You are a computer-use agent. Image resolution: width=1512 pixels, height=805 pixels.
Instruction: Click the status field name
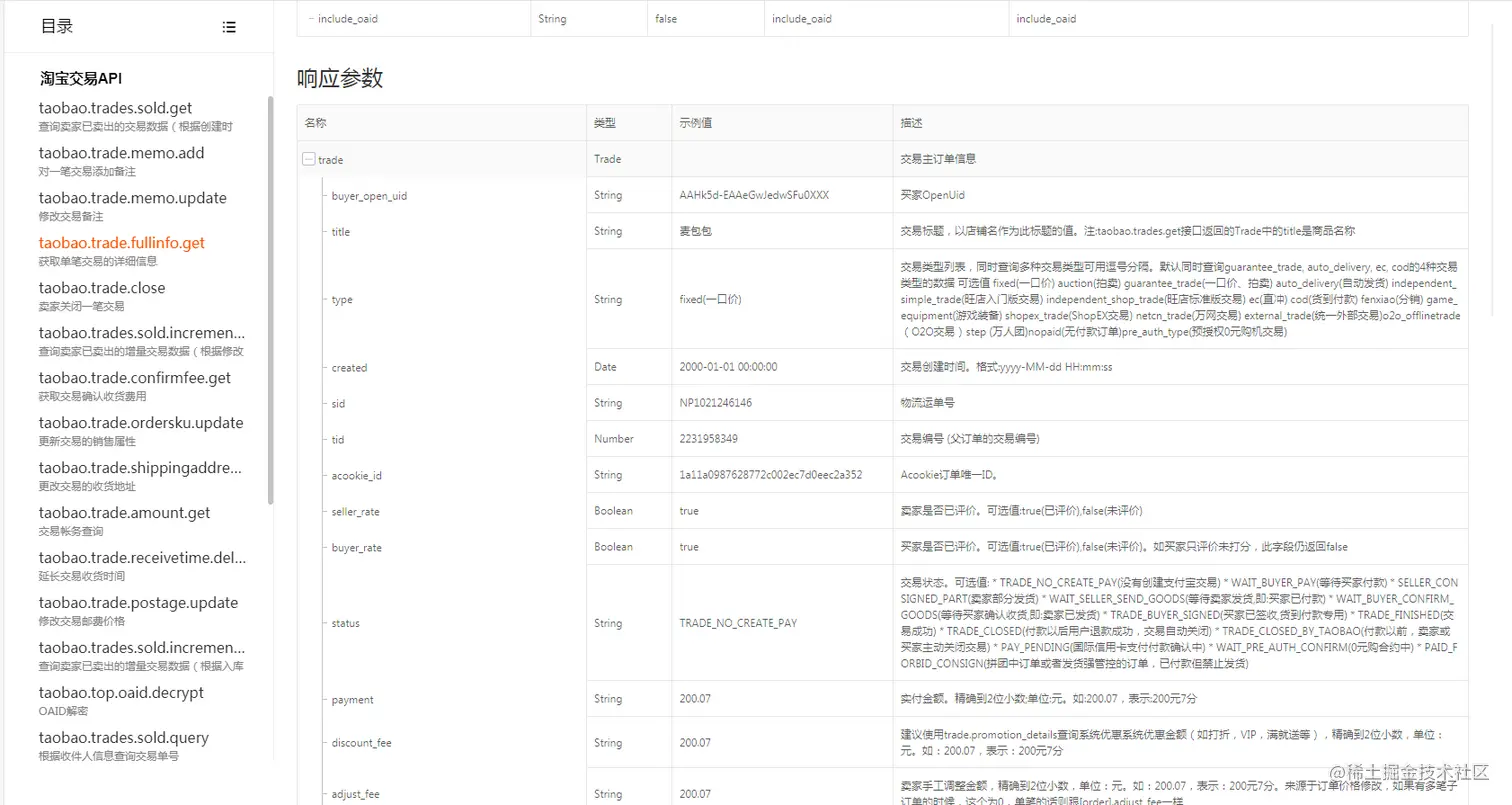(346, 624)
